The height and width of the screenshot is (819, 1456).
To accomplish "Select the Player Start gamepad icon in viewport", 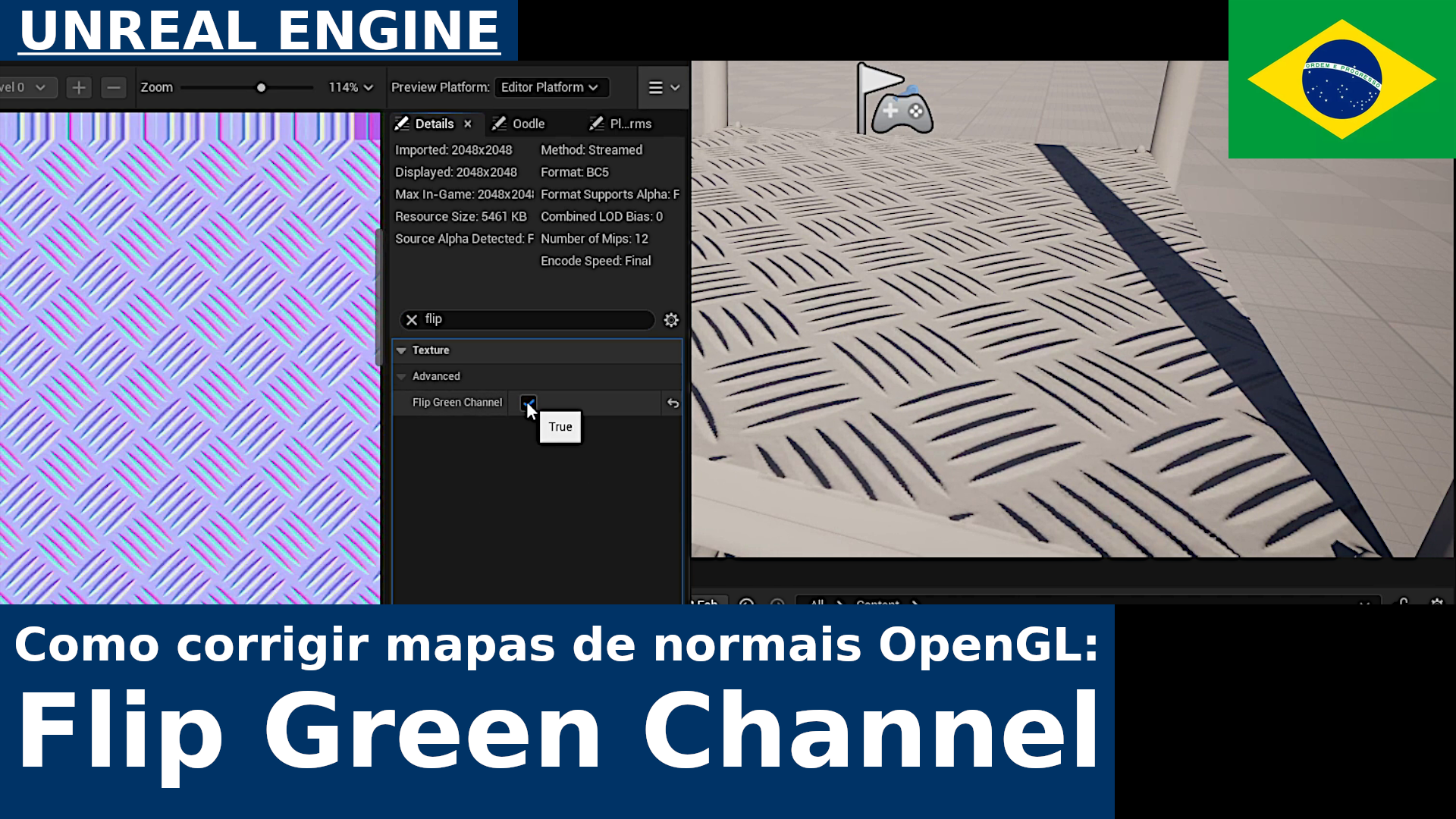I will [x=902, y=111].
